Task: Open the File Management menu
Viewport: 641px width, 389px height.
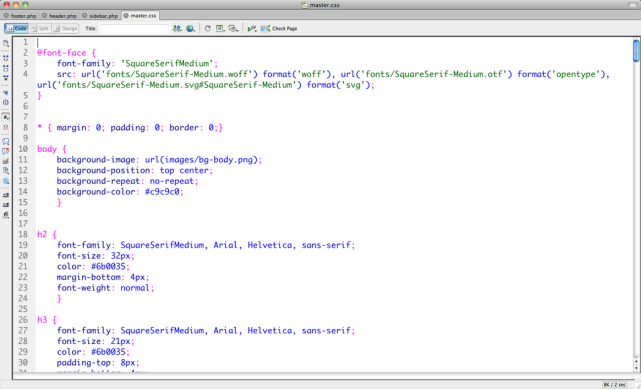Action: (177, 29)
